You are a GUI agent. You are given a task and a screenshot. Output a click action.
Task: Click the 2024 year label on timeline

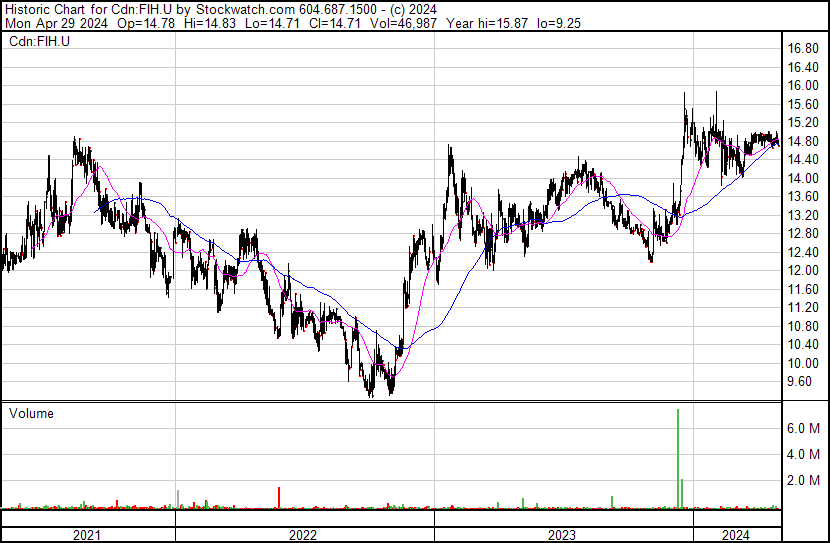tap(736, 535)
